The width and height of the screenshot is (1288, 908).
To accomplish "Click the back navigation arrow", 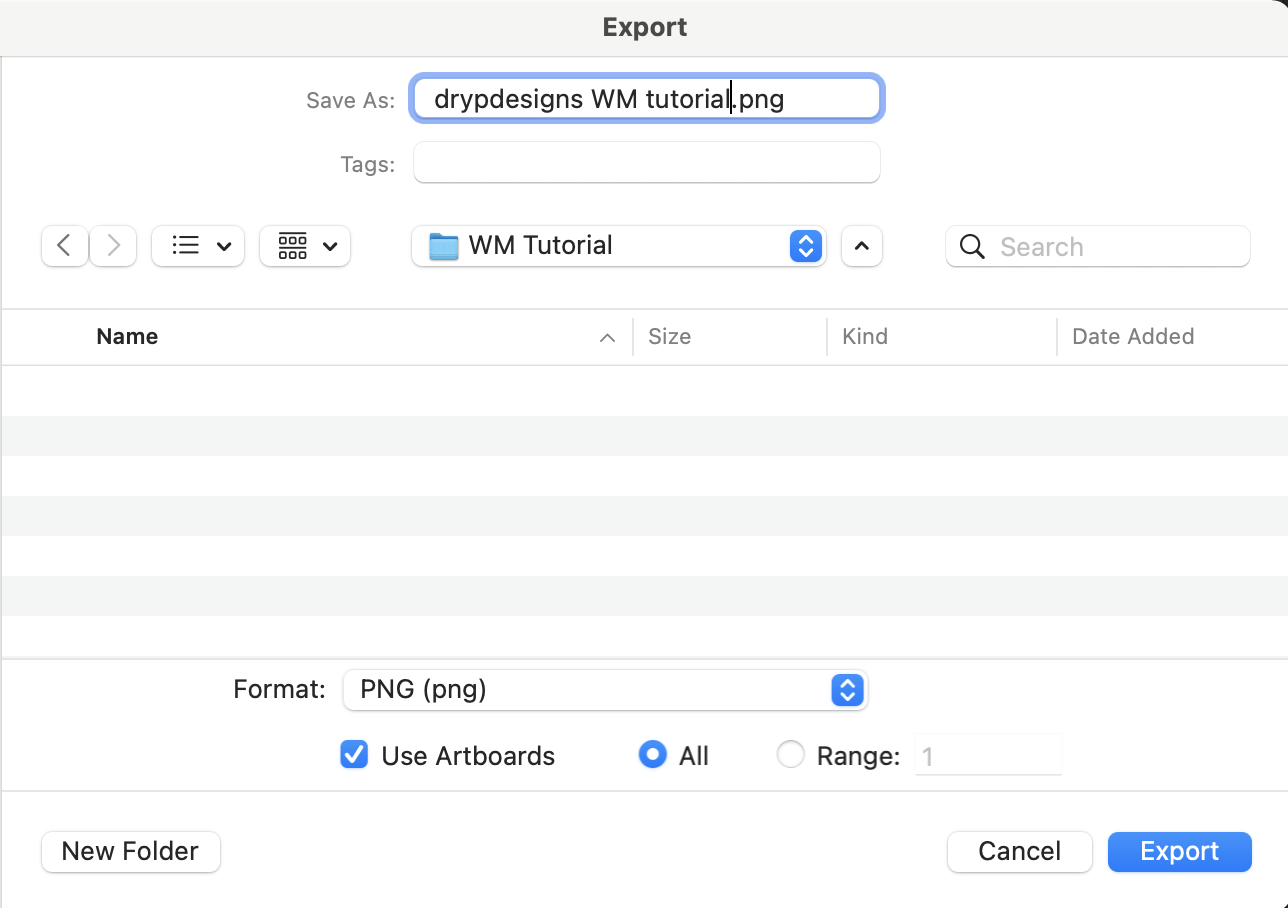I will 65,246.
